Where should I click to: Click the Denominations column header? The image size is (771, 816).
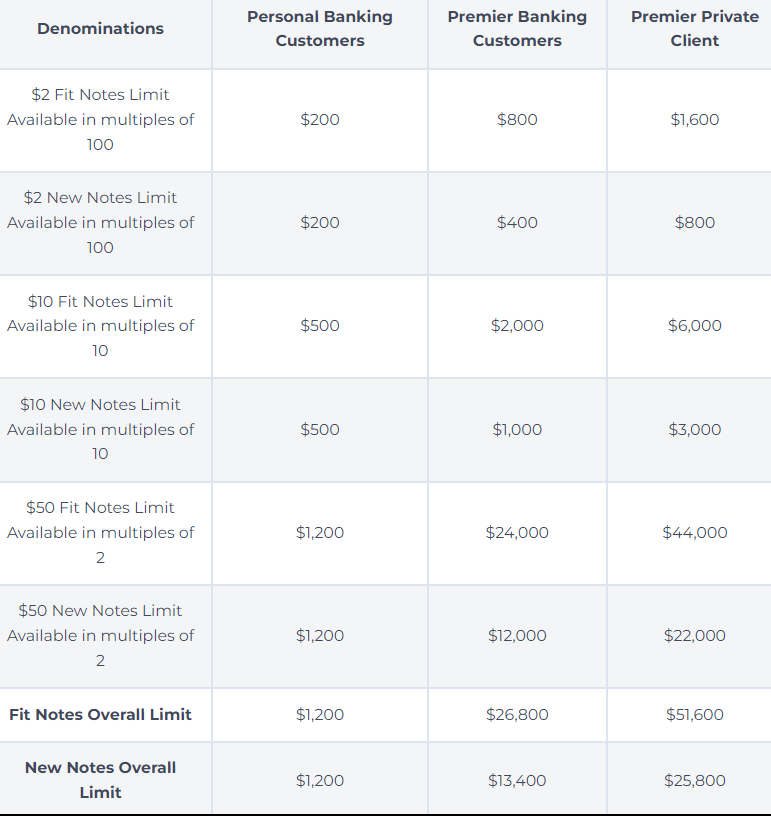pos(100,29)
